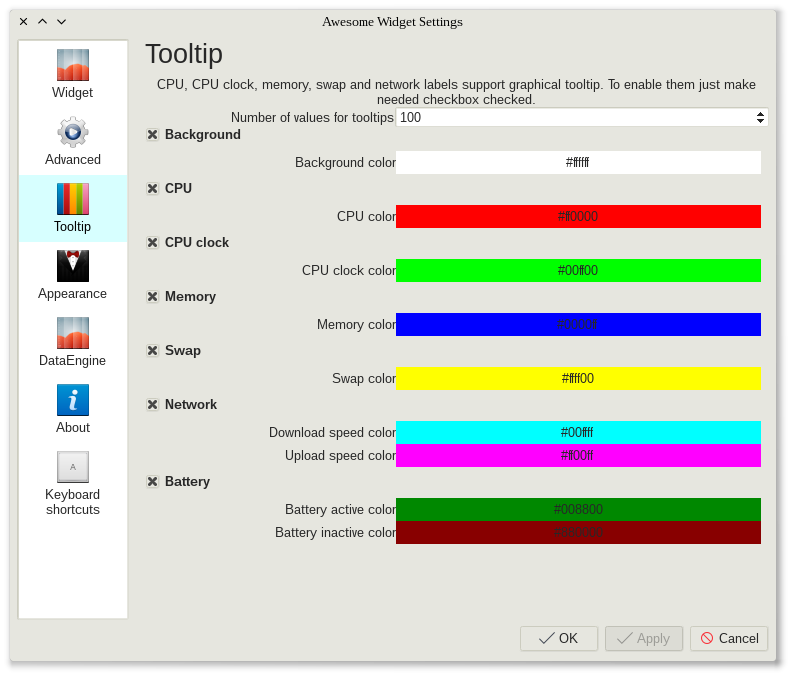Pick the red CPU color swatch
This screenshot has height=677, width=792.
(578, 216)
